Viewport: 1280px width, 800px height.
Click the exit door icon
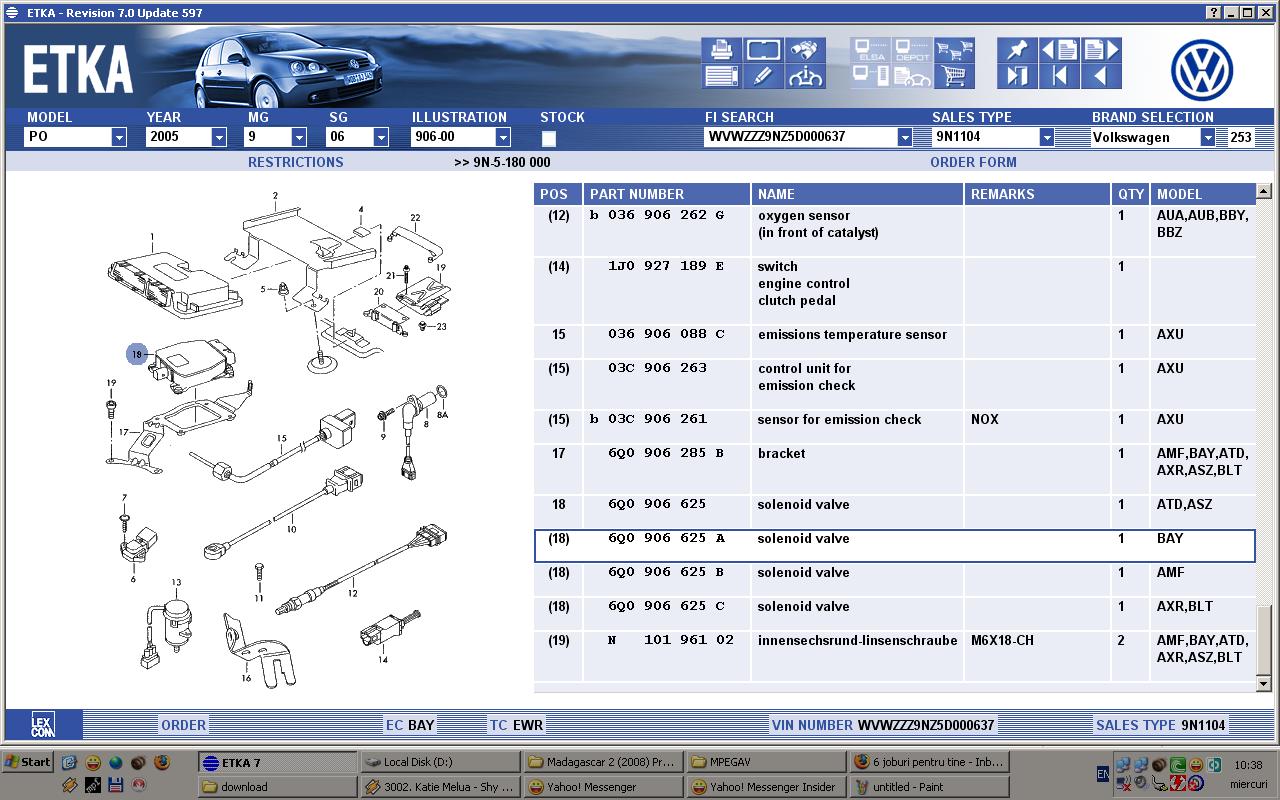pyautogui.click(x=1017, y=76)
